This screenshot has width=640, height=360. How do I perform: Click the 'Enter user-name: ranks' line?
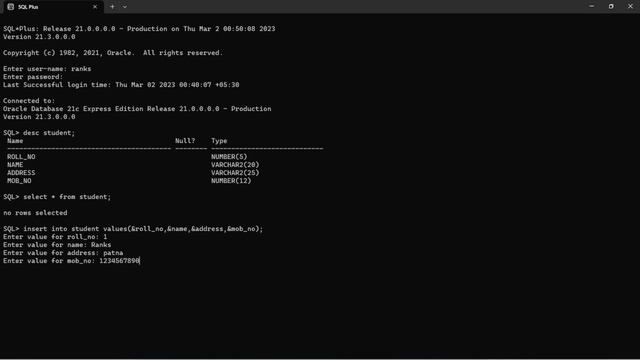47,69
